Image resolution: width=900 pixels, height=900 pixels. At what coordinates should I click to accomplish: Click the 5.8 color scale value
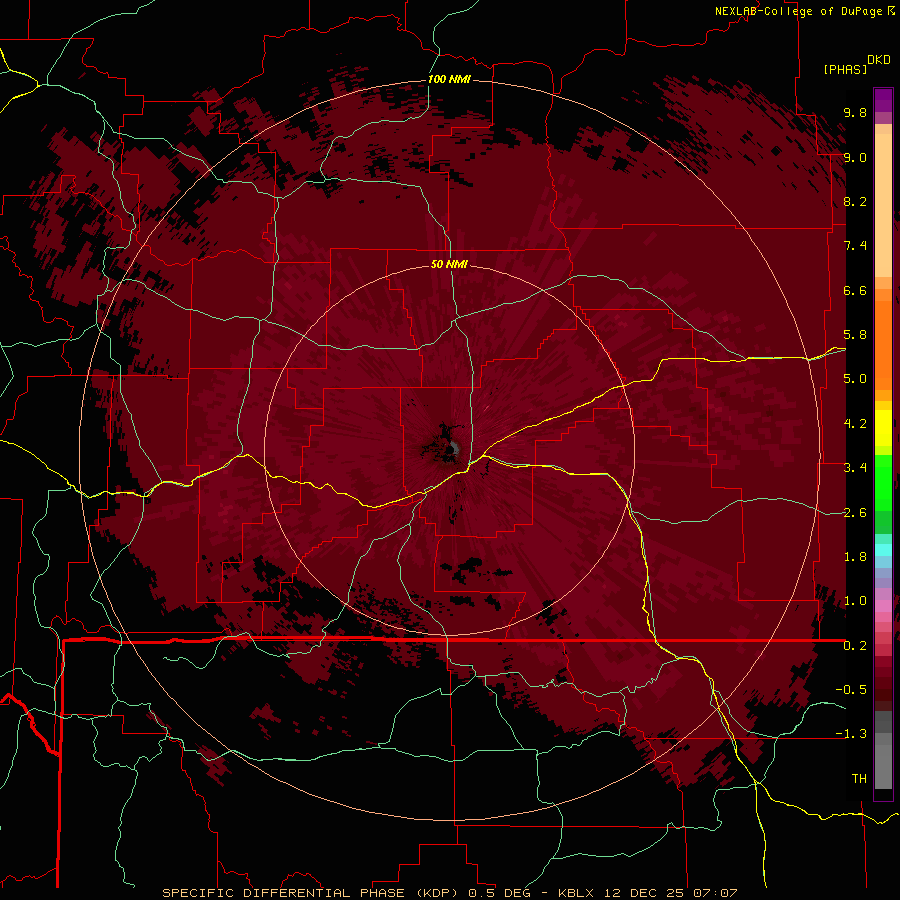[855, 335]
